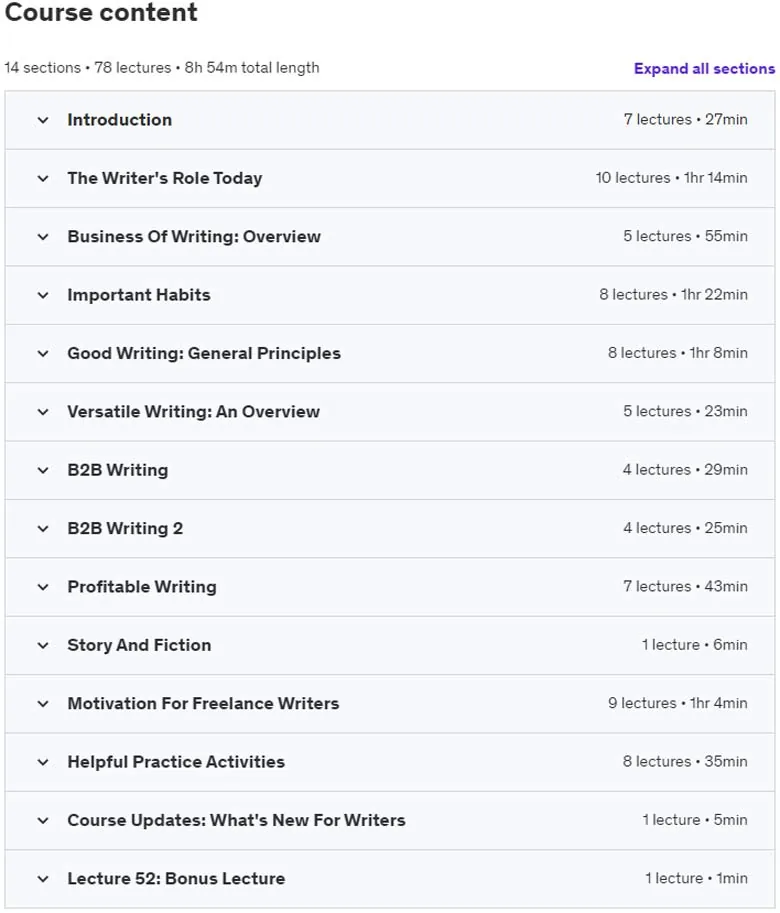
Task: Expand the Introduction section chevron
Action: [43, 120]
